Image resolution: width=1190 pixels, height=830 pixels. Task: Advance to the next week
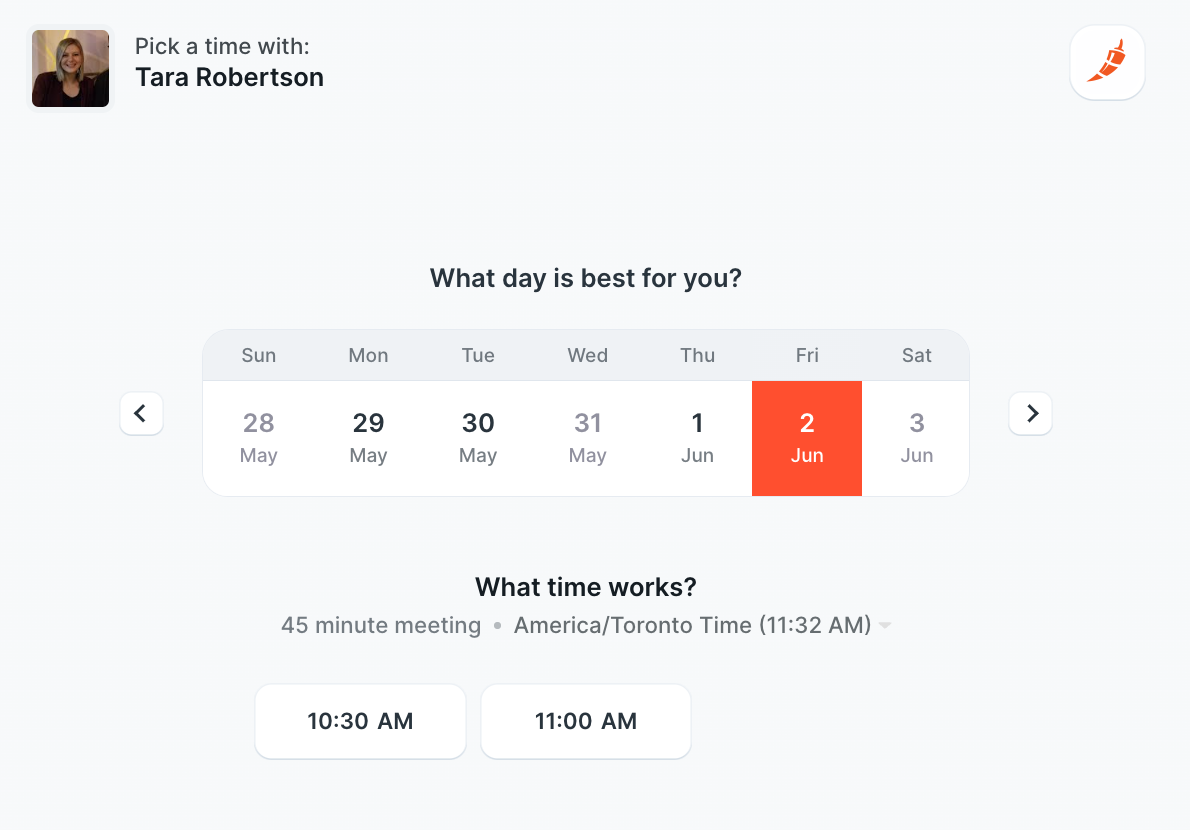click(x=1030, y=413)
